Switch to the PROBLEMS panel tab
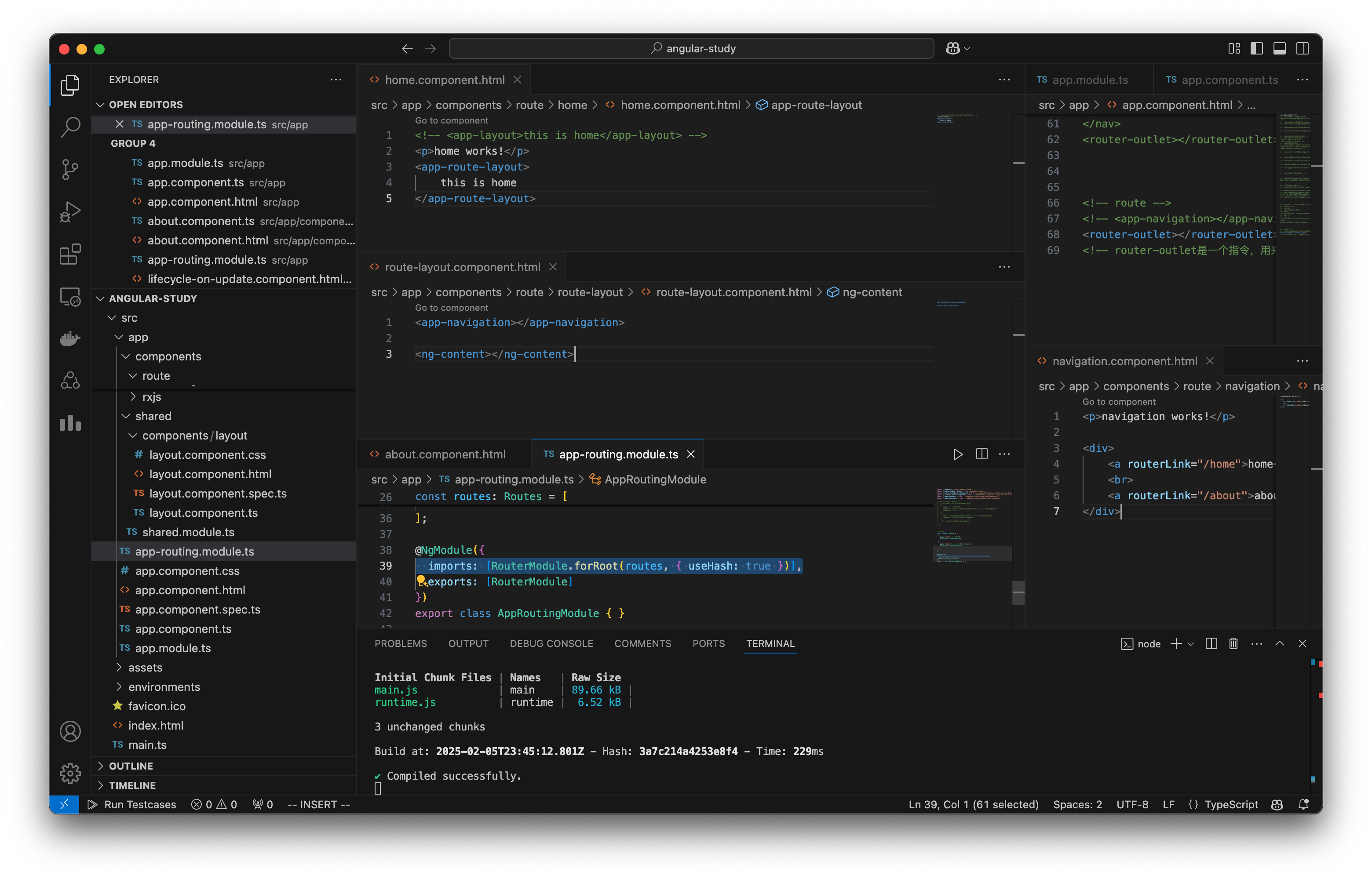 (400, 643)
